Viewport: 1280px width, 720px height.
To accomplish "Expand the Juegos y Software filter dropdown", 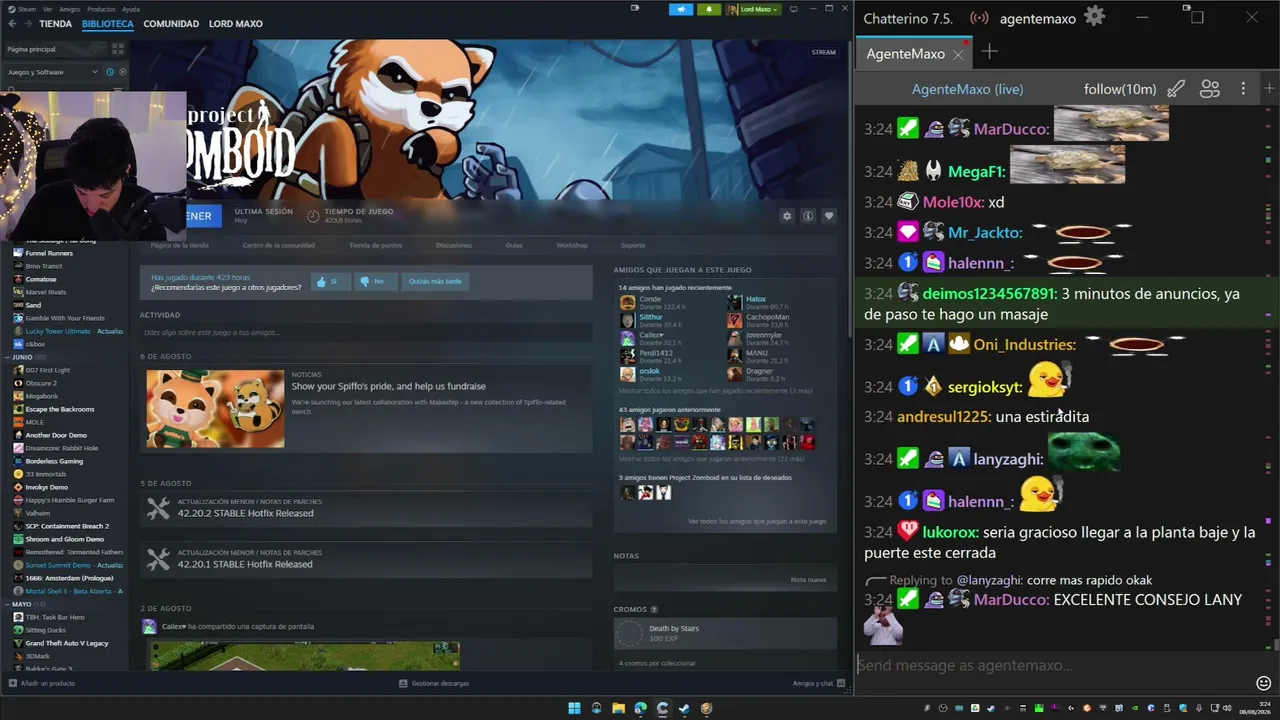I will [x=53, y=72].
